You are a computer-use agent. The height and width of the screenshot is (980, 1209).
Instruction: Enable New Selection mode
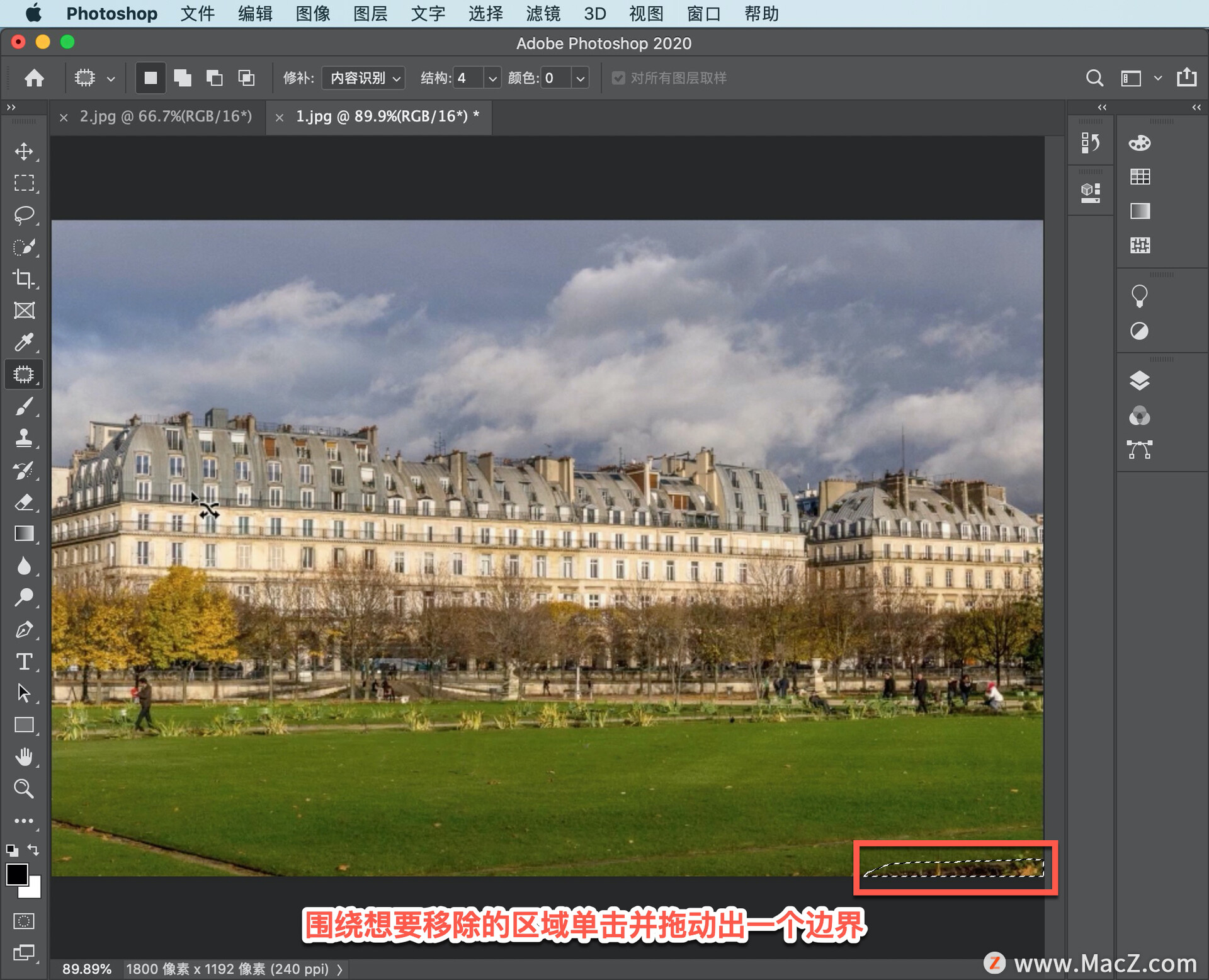coord(150,78)
